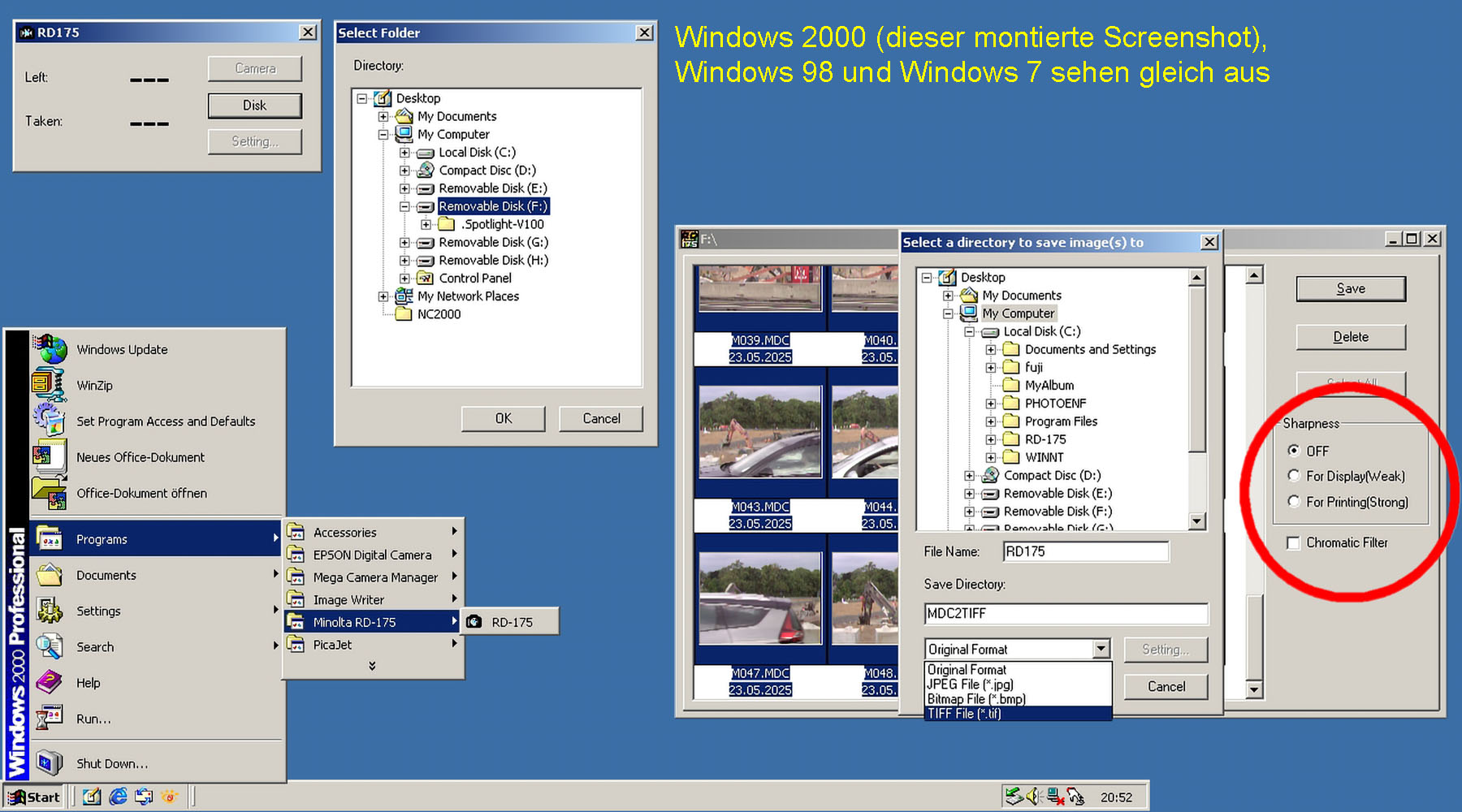The width and height of the screenshot is (1462, 812).
Task: Open PicaJet submenu in Programs
Action: coord(373,645)
